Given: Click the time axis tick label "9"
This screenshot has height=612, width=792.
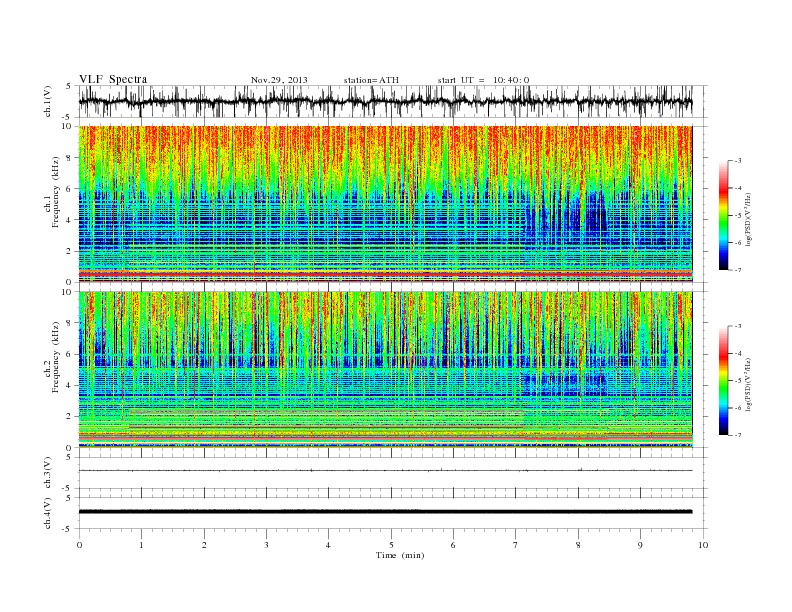Looking at the screenshot, I should [x=640, y=545].
